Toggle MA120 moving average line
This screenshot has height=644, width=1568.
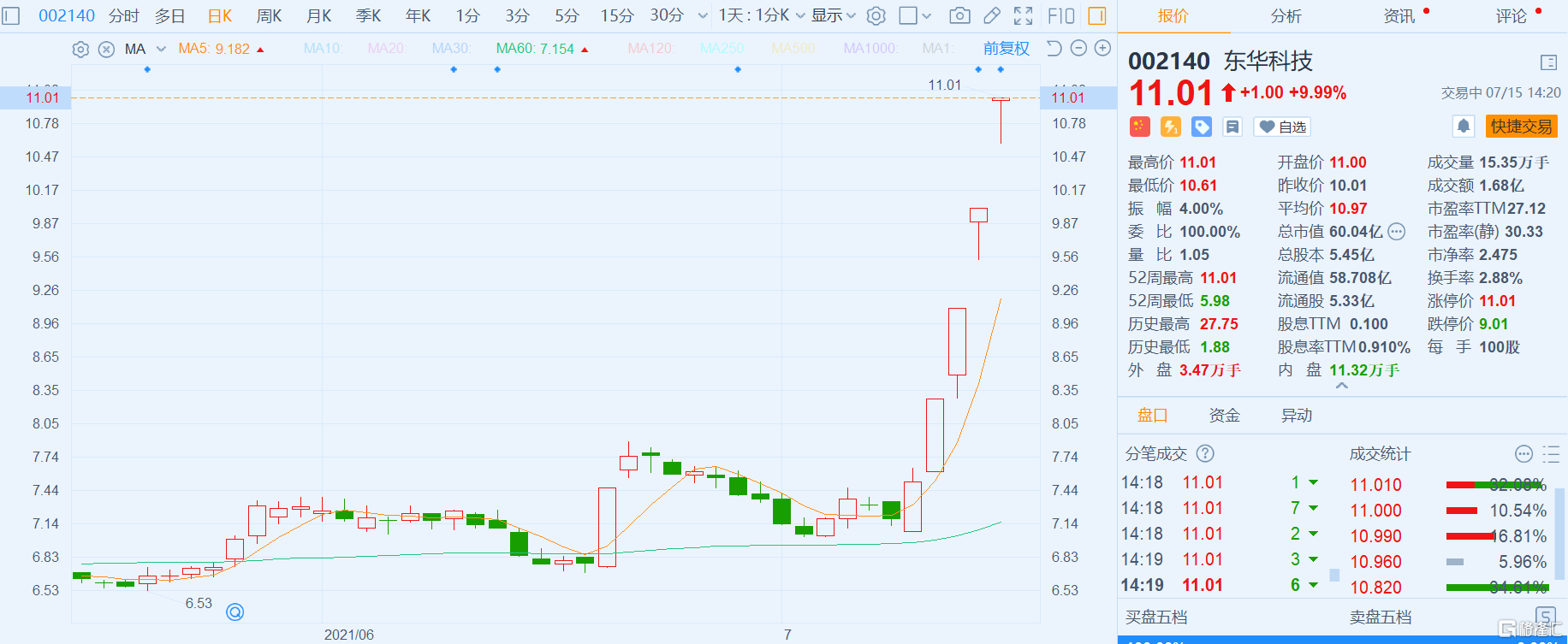pyautogui.click(x=650, y=49)
